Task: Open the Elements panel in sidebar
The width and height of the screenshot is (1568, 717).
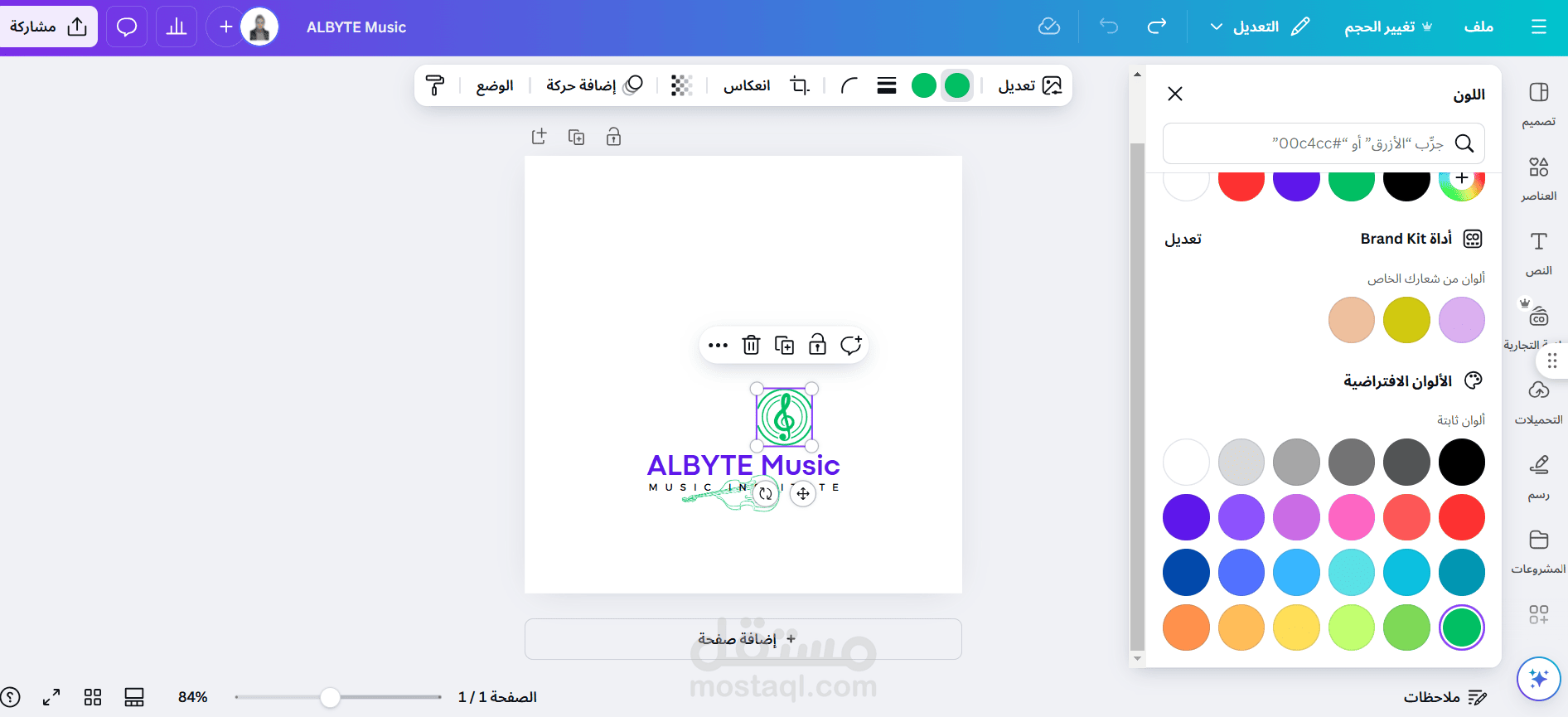Action: coord(1539,177)
